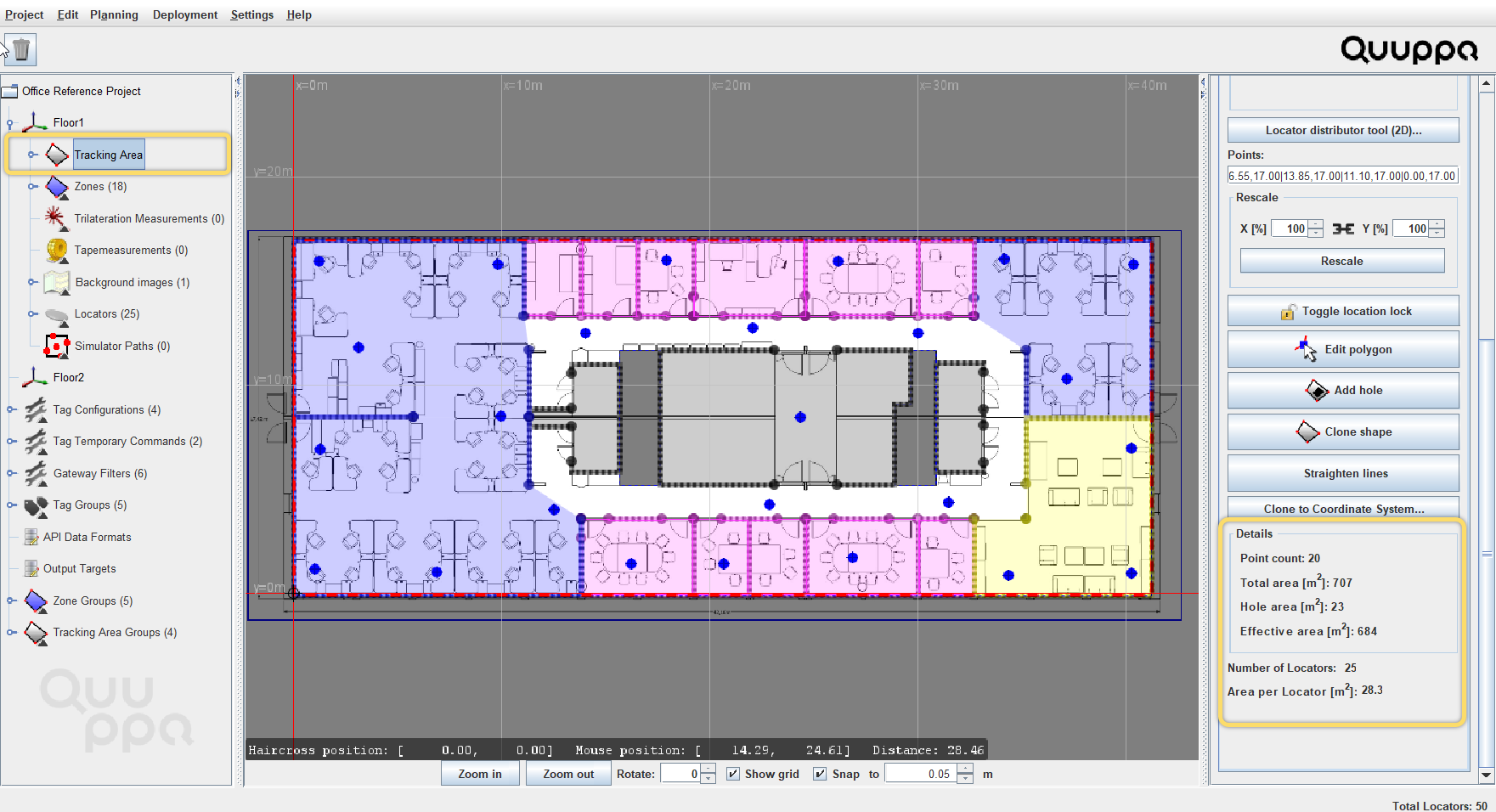Expand the Zone Groups tree node
This screenshot has height=812, width=1496.
[10, 601]
